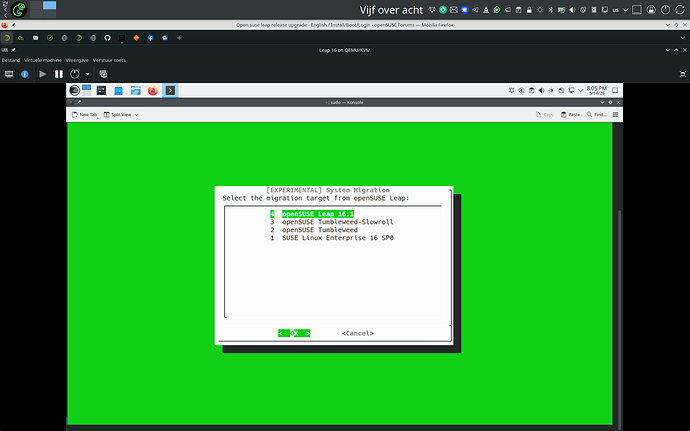This screenshot has height=431, width=690.
Task: Toggle VM fullscreen mode
Action: [x=683, y=74]
